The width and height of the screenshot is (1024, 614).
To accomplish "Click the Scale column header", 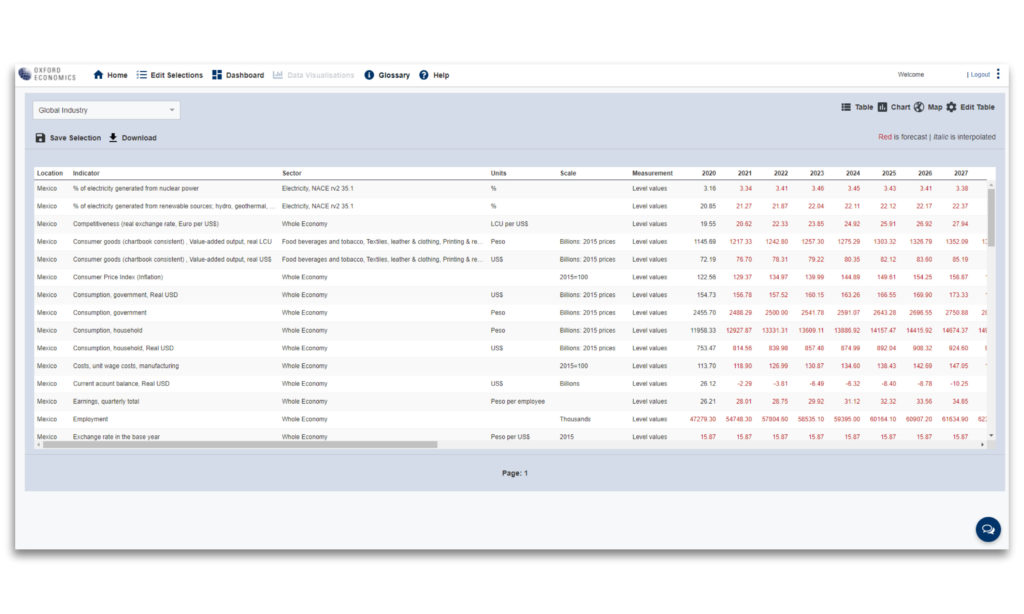I will coord(568,173).
